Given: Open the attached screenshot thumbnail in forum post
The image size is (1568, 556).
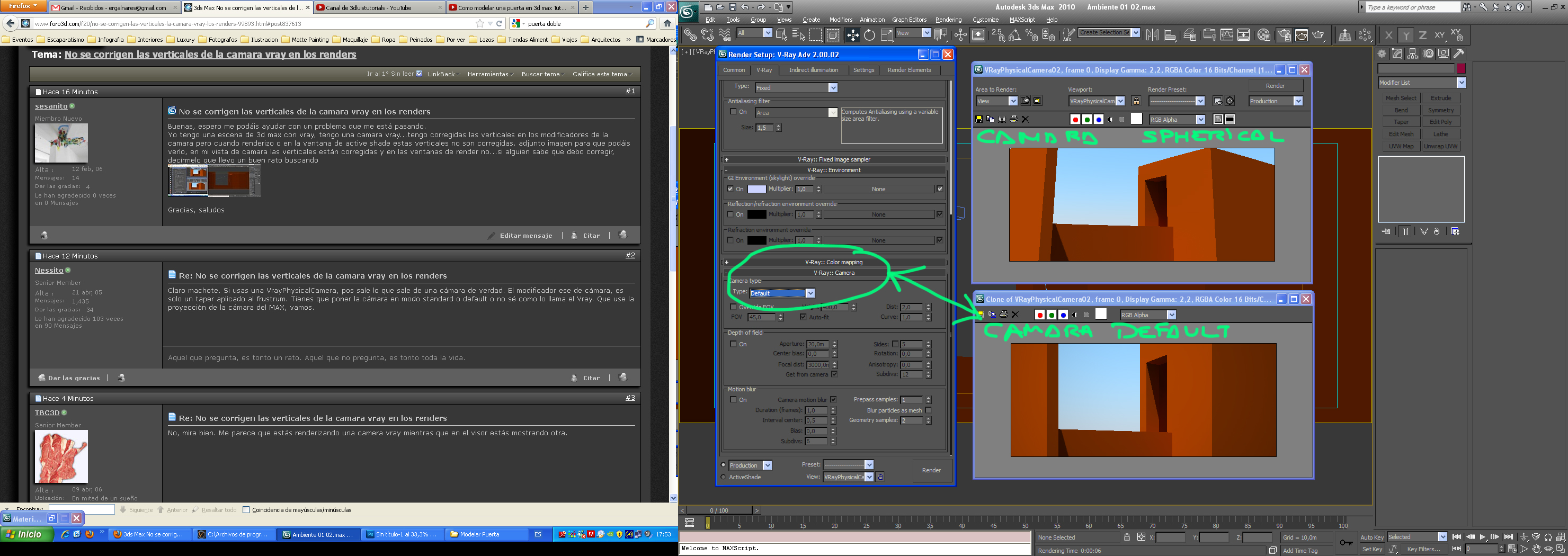Looking at the screenshot, I should (x=214, y=181).
